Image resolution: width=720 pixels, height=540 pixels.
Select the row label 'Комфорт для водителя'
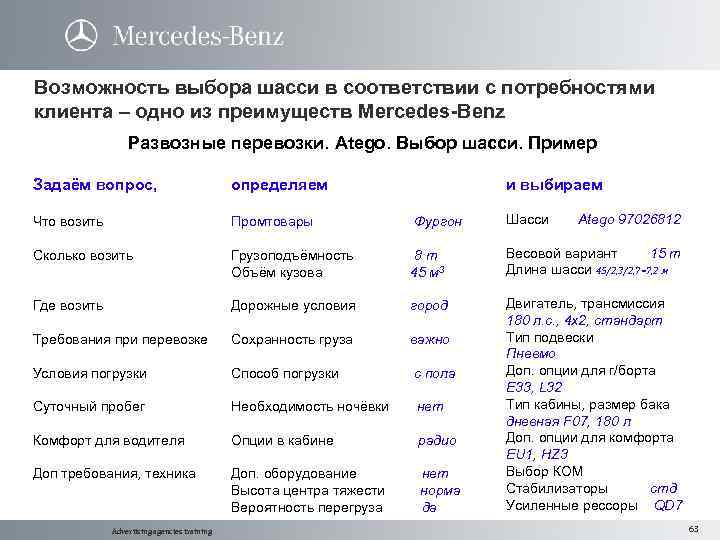coord(109,440)
